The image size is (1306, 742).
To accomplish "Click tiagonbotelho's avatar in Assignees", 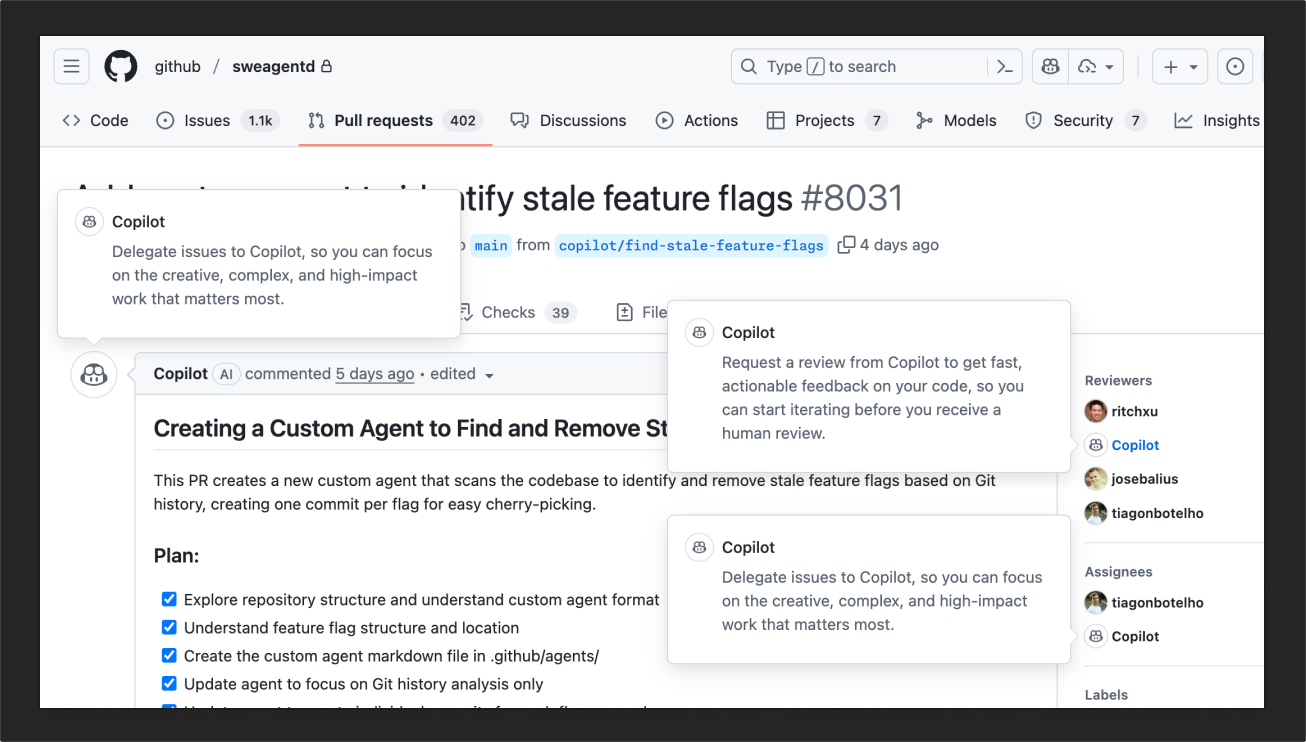I will point(1096,603).
